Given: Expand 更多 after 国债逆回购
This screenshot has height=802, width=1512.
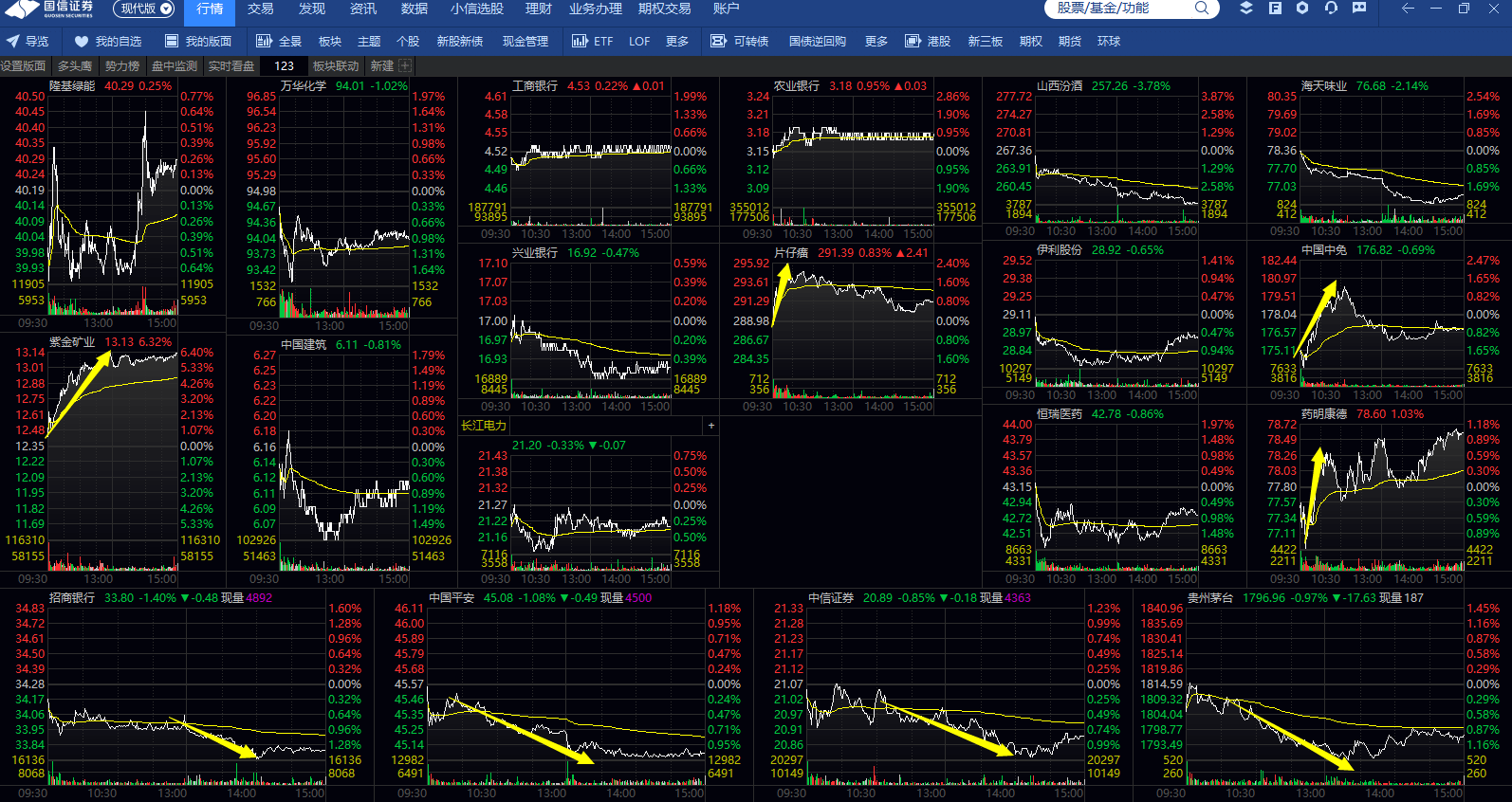Looking at the screenshot, I should (x=876, y=42).
